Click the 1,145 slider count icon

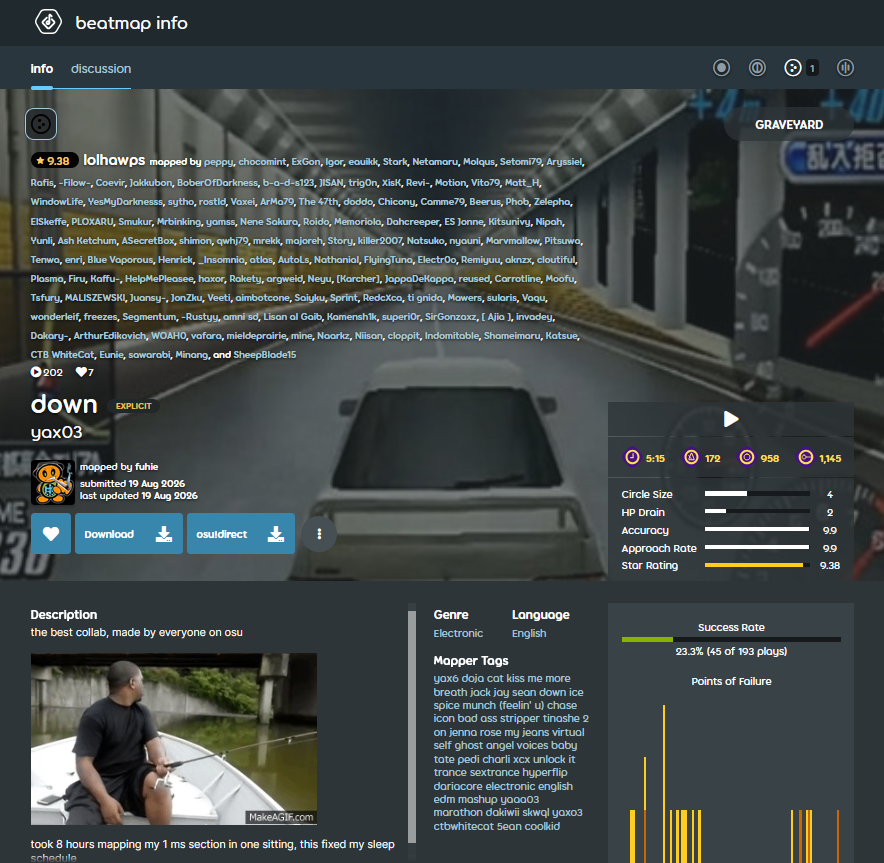pos(806,457)
